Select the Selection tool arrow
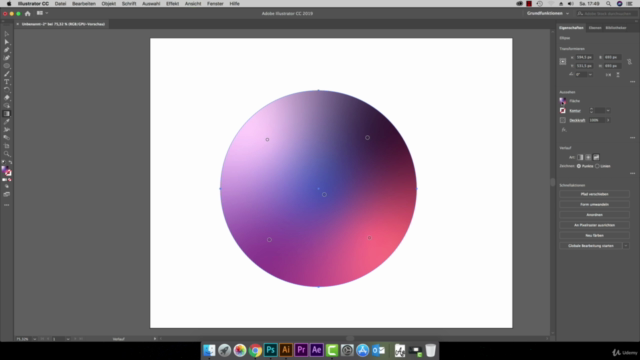Screen dimensions: 640x360 coord(7,34)
